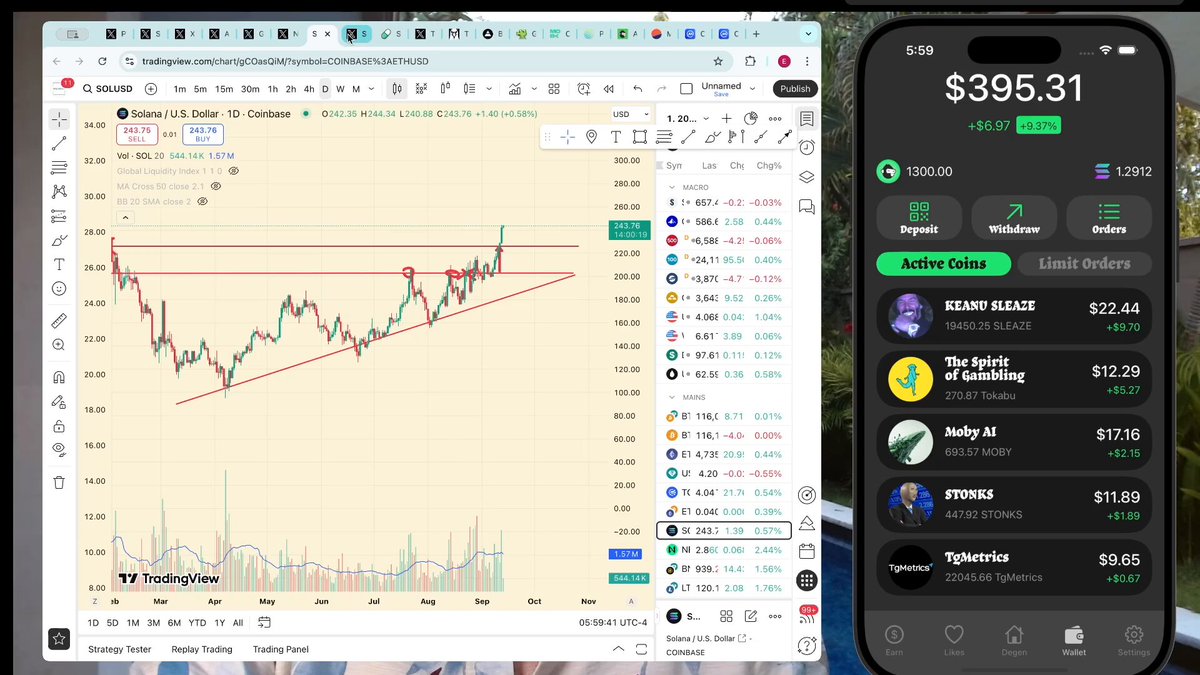1200x675 pixels.
Task: Click the Publish button
Action: pos(795,89)
